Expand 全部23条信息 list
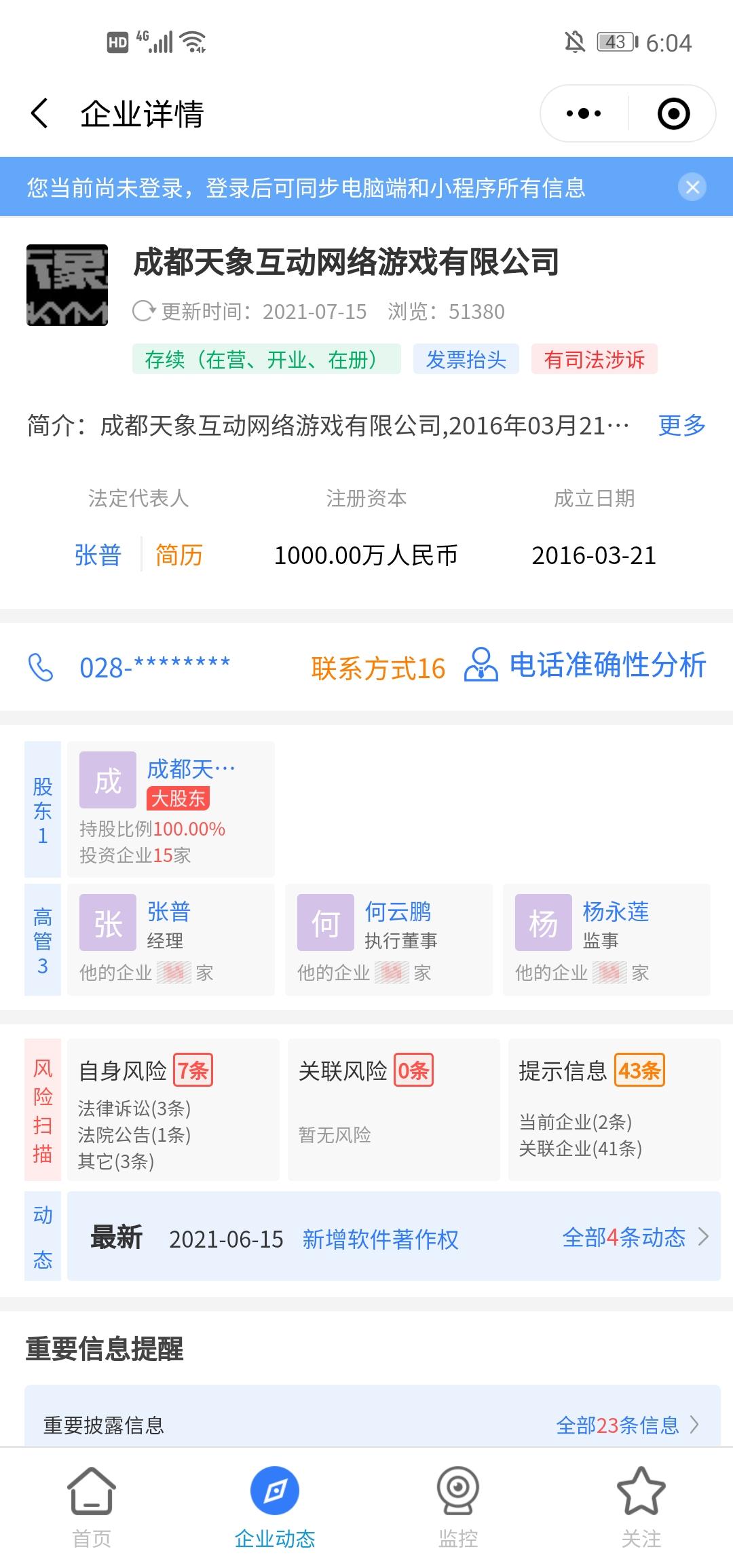 pyautogui.click(x=628, y=1425)
